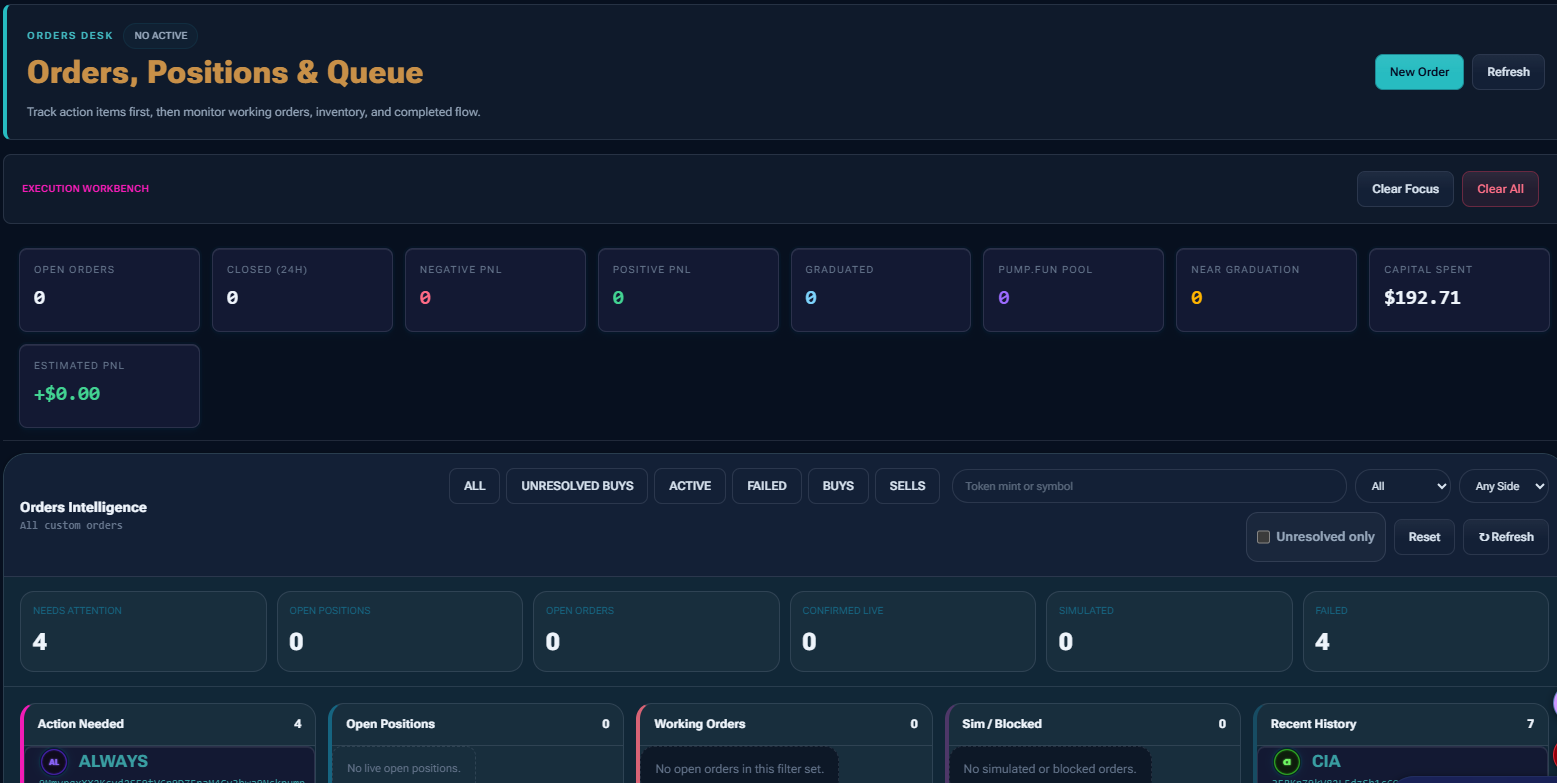
Task: Select the ALL filter tab
Action: click(x=474, y=486)
